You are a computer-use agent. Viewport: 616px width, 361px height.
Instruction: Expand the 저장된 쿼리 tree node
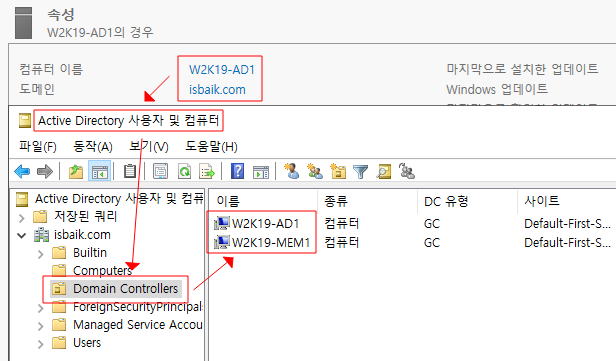[x=22, y=217]
